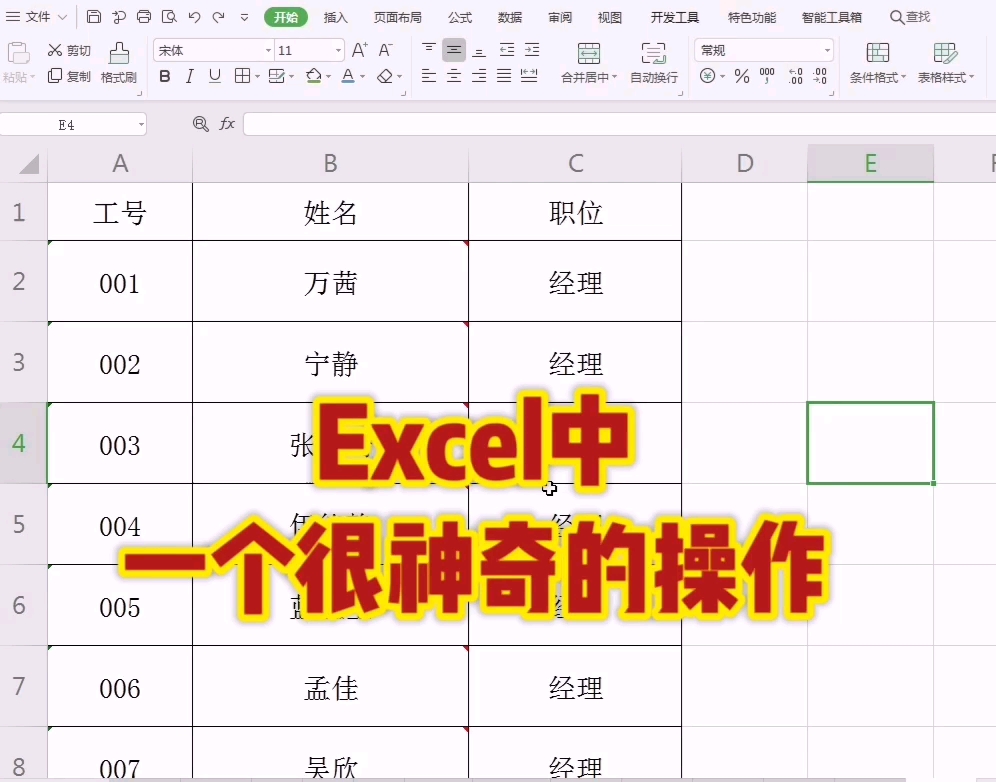This screenshot has height=782, width=996.
Task: Toggle Underline formatting
Action: tap(215, 76)
